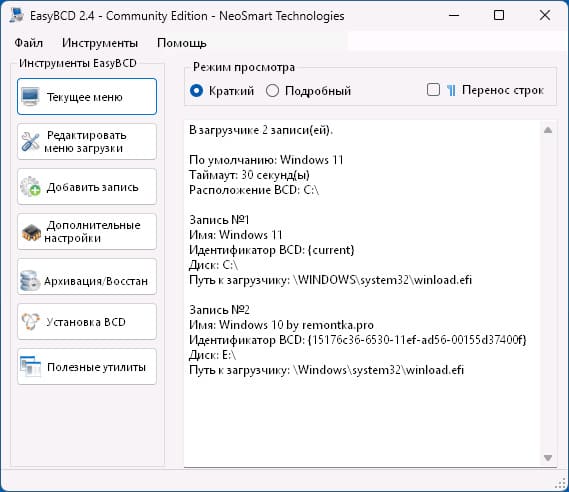Click inside the boot entries text area
This screenshot has height=492, width=569.
[362, 293]
